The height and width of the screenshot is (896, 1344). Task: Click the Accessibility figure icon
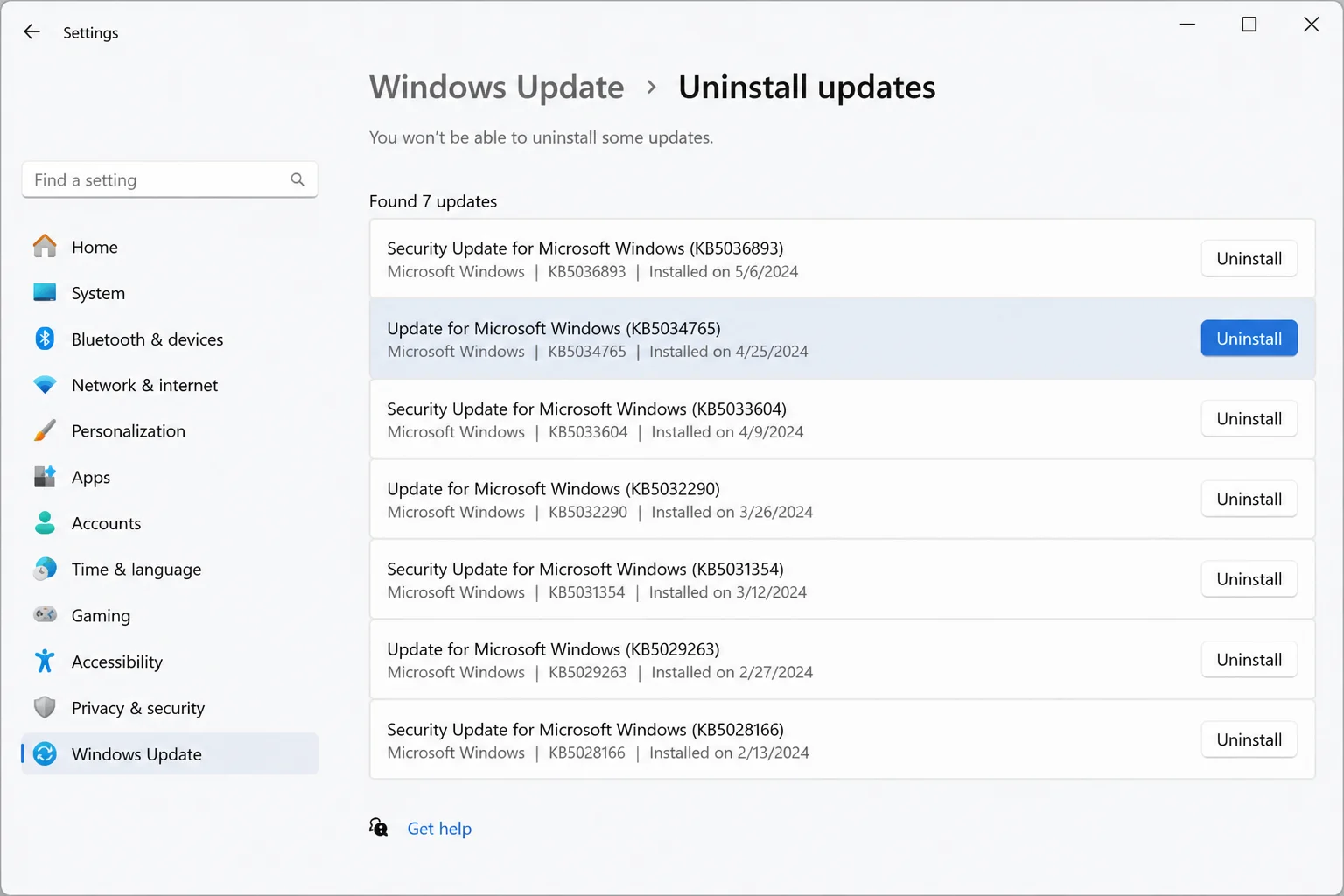point(45,661)
